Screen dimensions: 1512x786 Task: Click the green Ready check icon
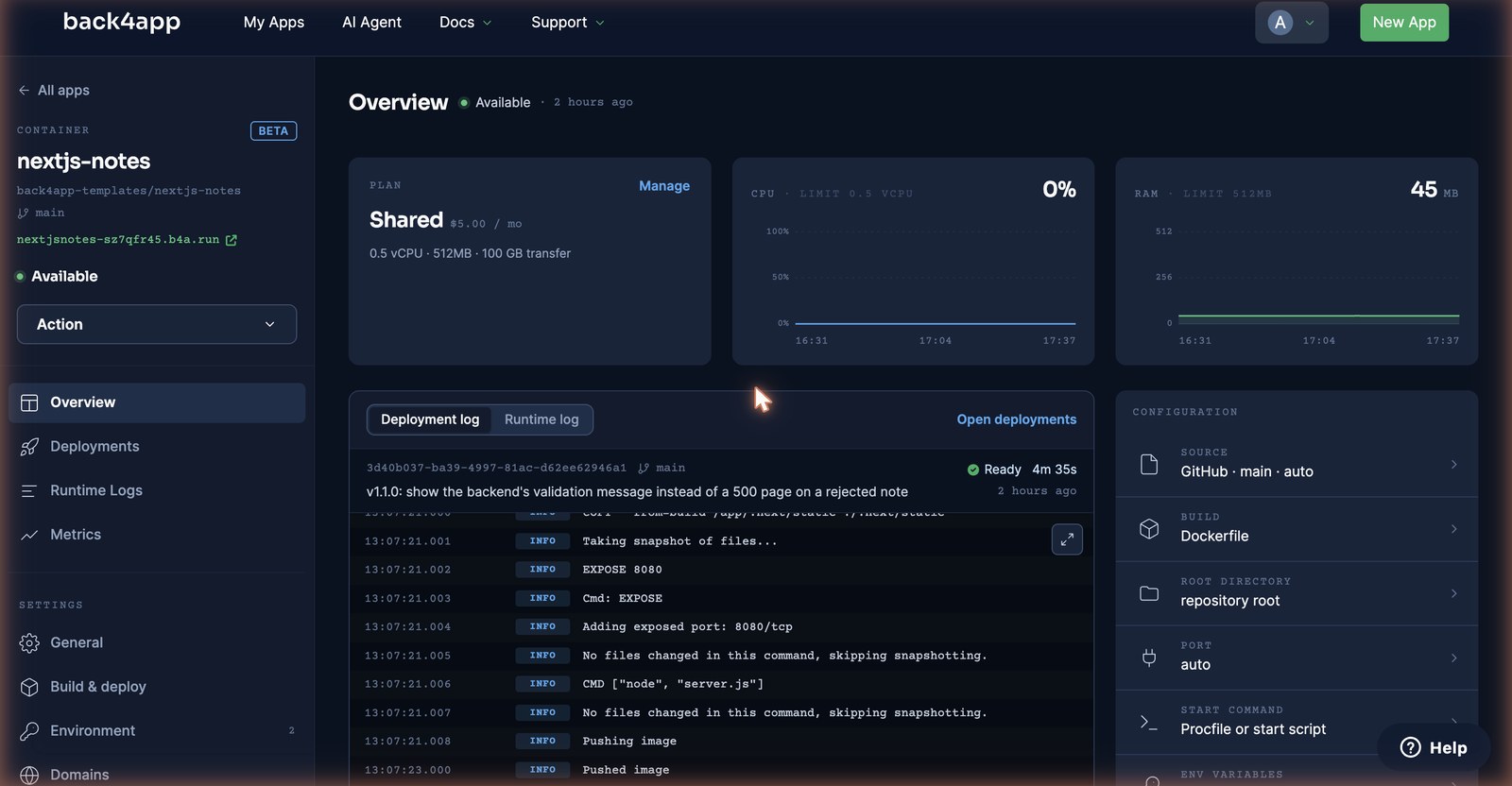click(x=972, y=470)
